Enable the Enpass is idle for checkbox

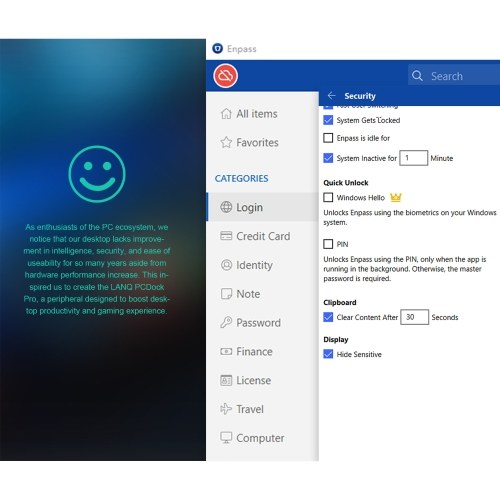pyautogui.click(x=328, y=138)
